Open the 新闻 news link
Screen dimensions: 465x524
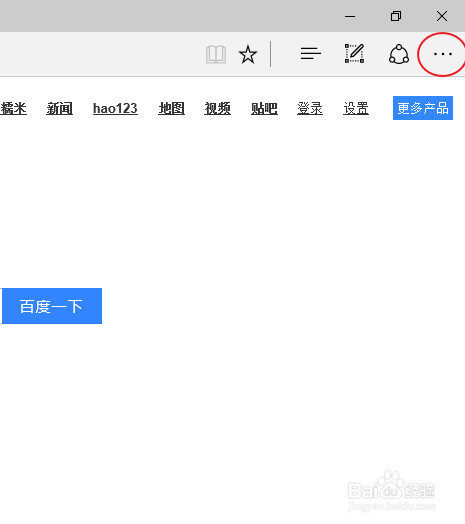[x=59, y=109]
